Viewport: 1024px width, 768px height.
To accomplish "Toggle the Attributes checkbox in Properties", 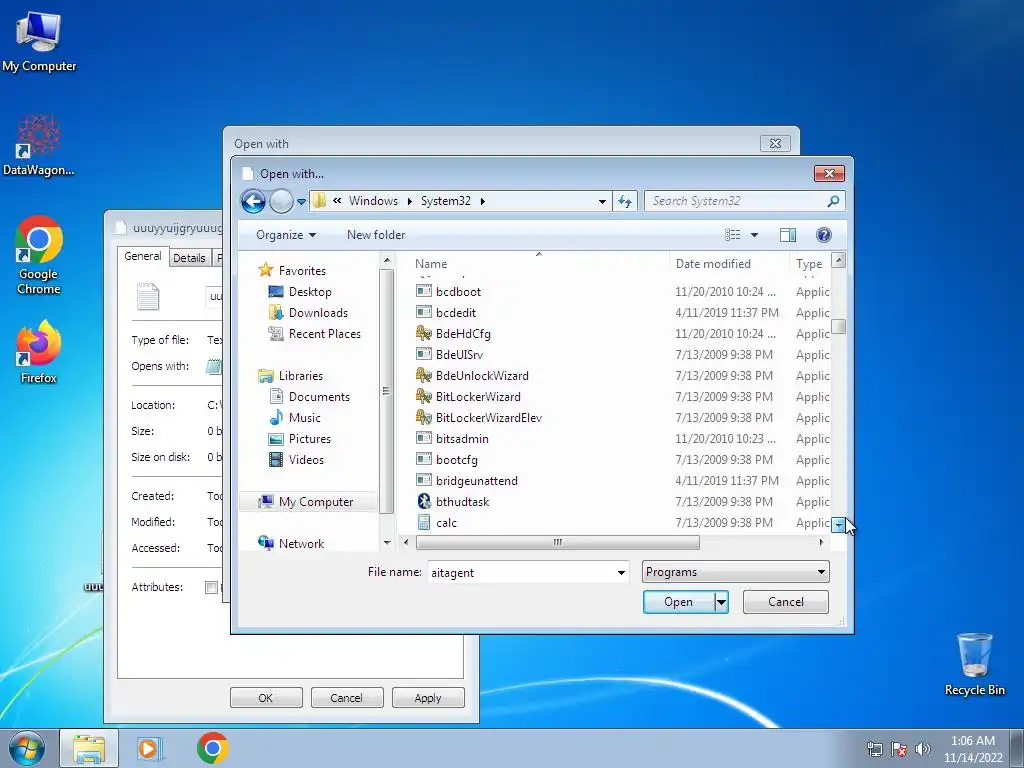I will click(x=211, y=587).
